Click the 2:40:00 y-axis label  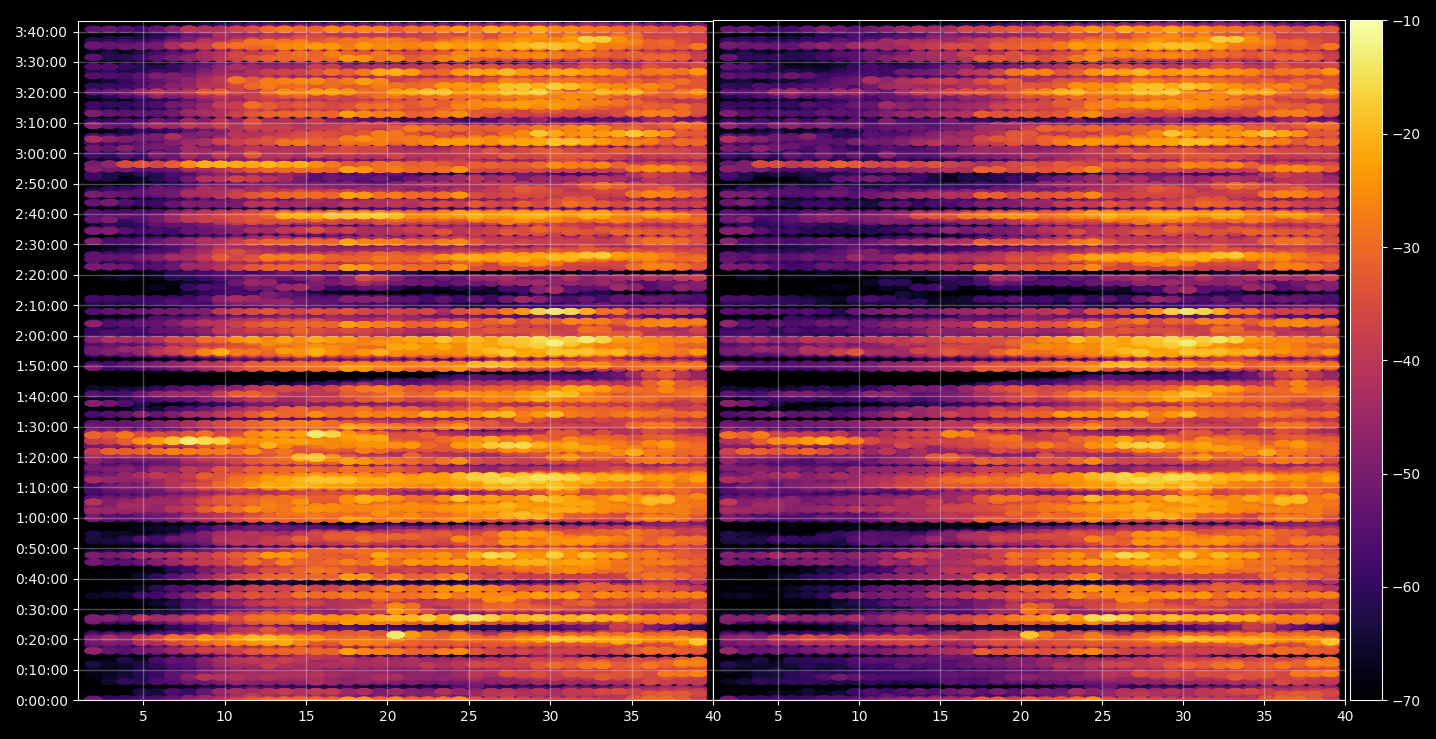[41, 214]
